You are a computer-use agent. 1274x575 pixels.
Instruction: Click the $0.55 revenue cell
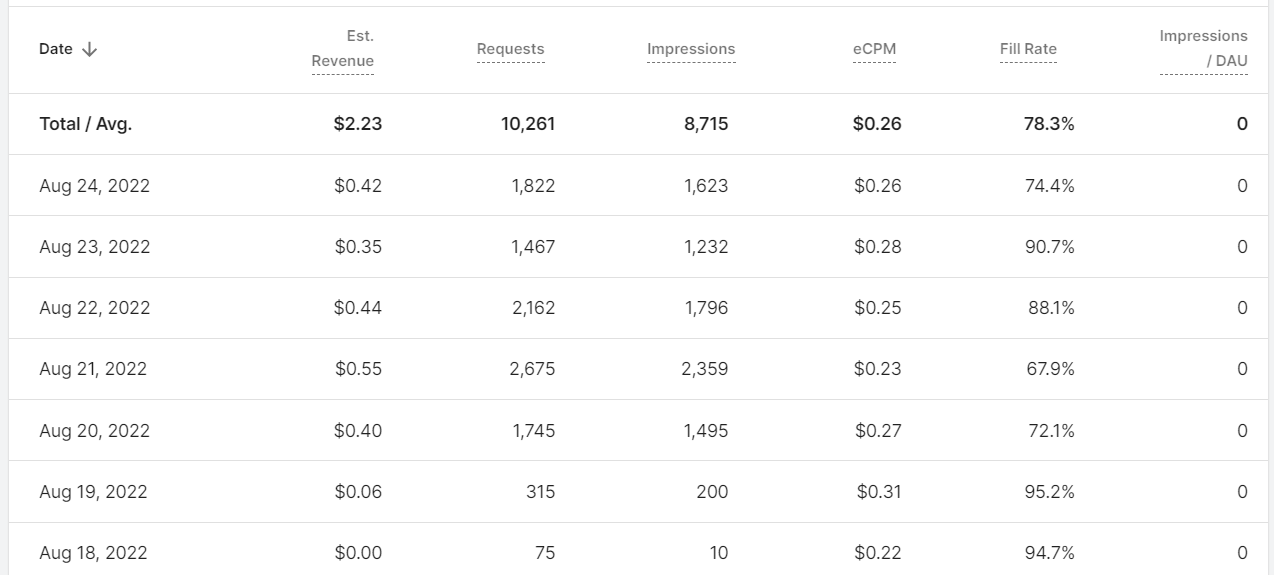[358, 369]
